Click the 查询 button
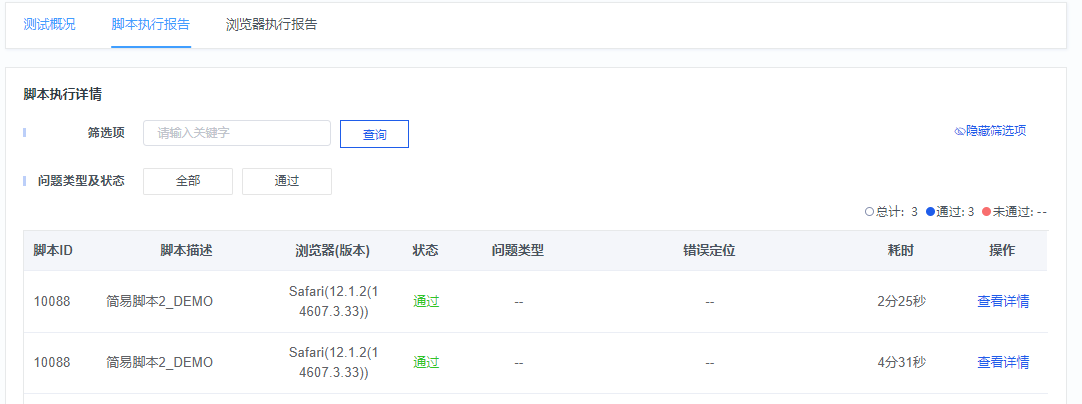The height and width of the screenshot is (404, 1082). click(375, 134)
